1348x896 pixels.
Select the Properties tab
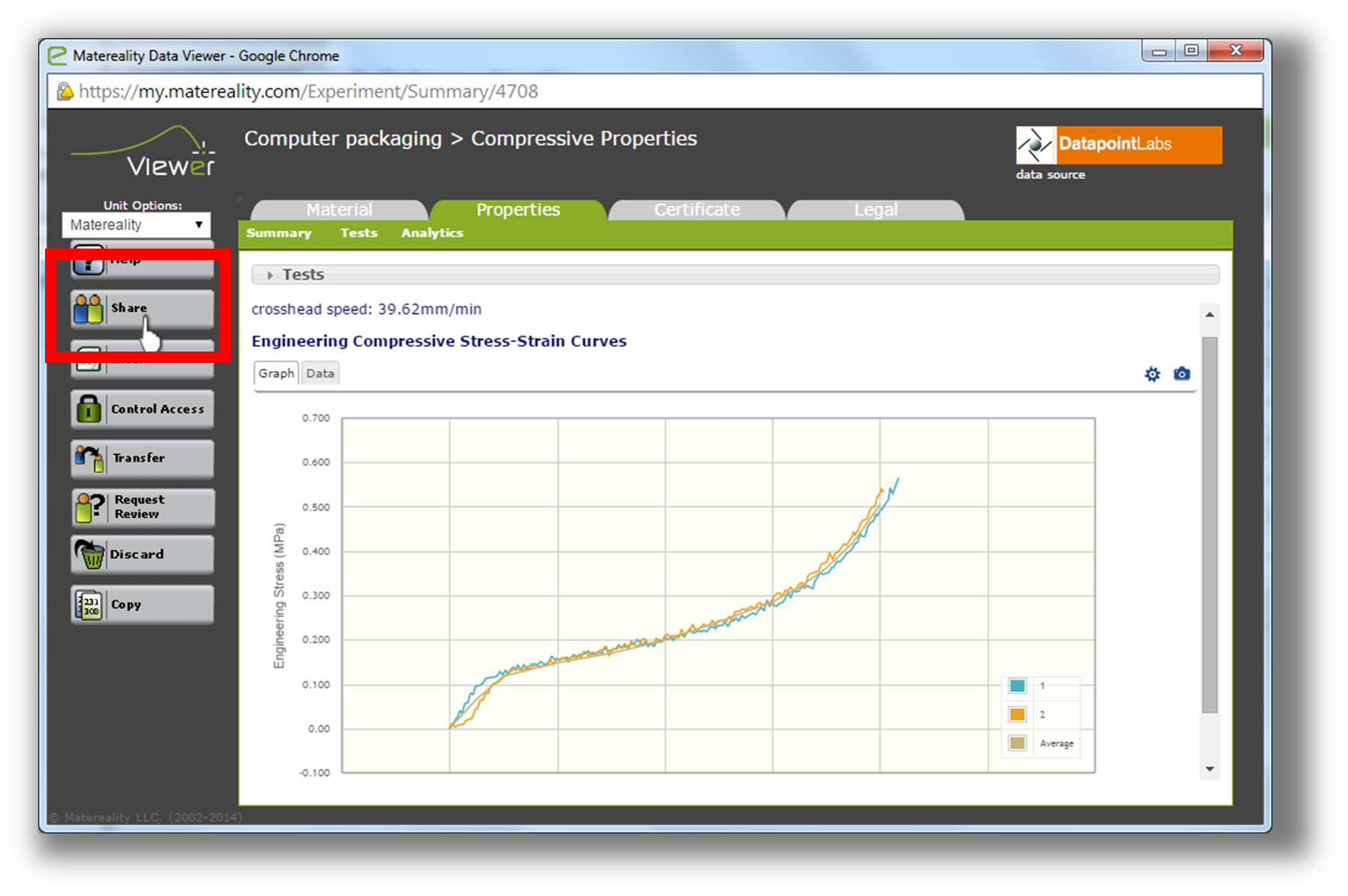518,210
